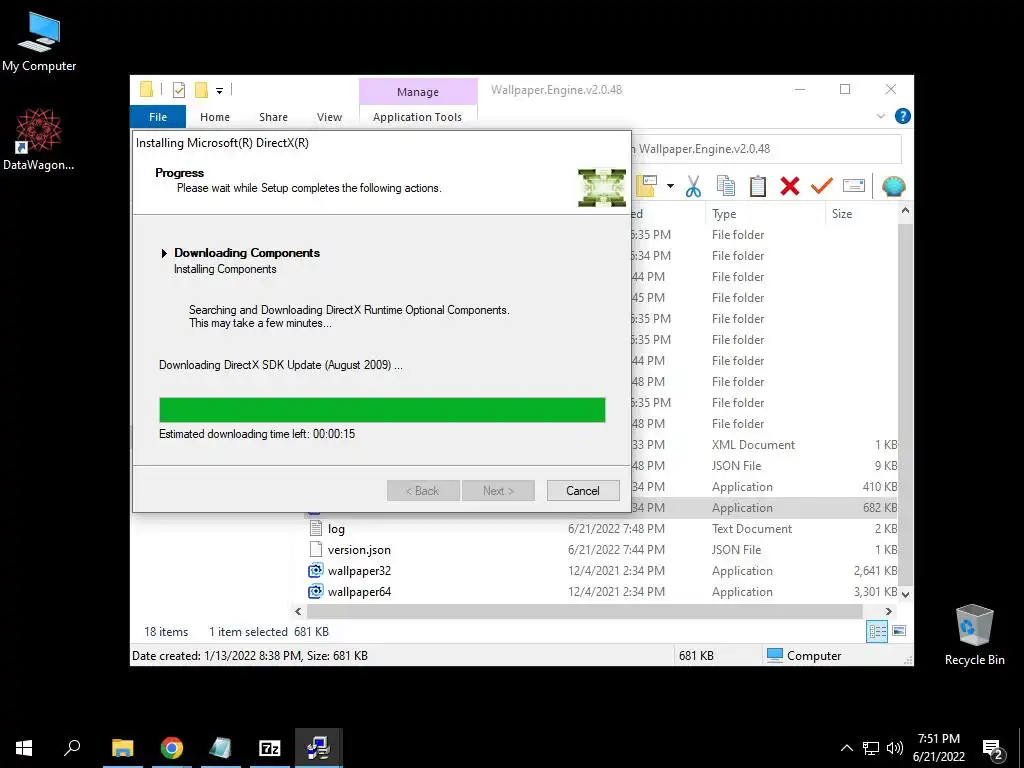This screenshot has height=768, width=1024.
Task: Click the folder options icon in Explorer toolbar
Action: [x=647, y=187]
